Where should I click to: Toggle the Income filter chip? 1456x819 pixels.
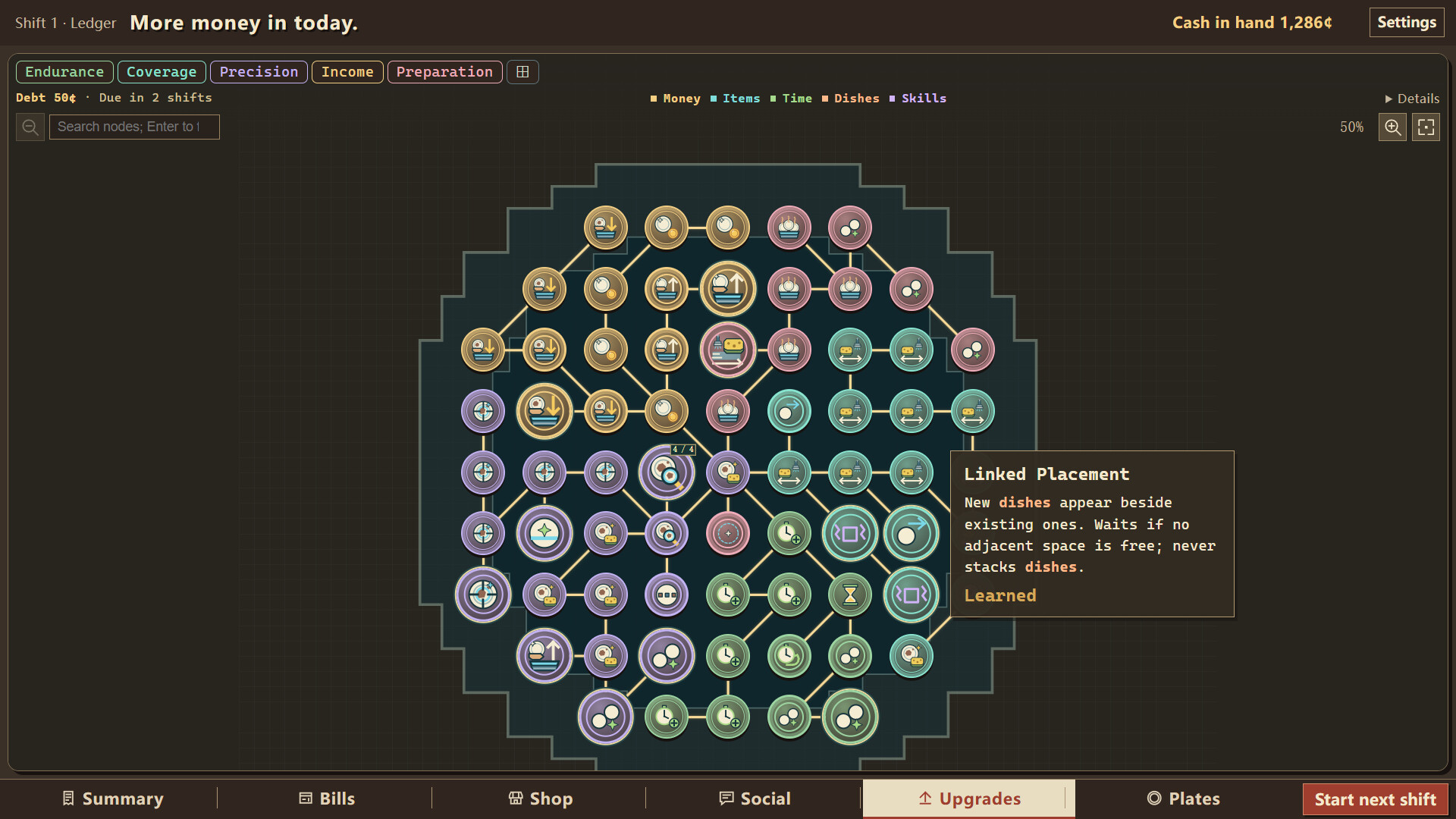(347, 72)
